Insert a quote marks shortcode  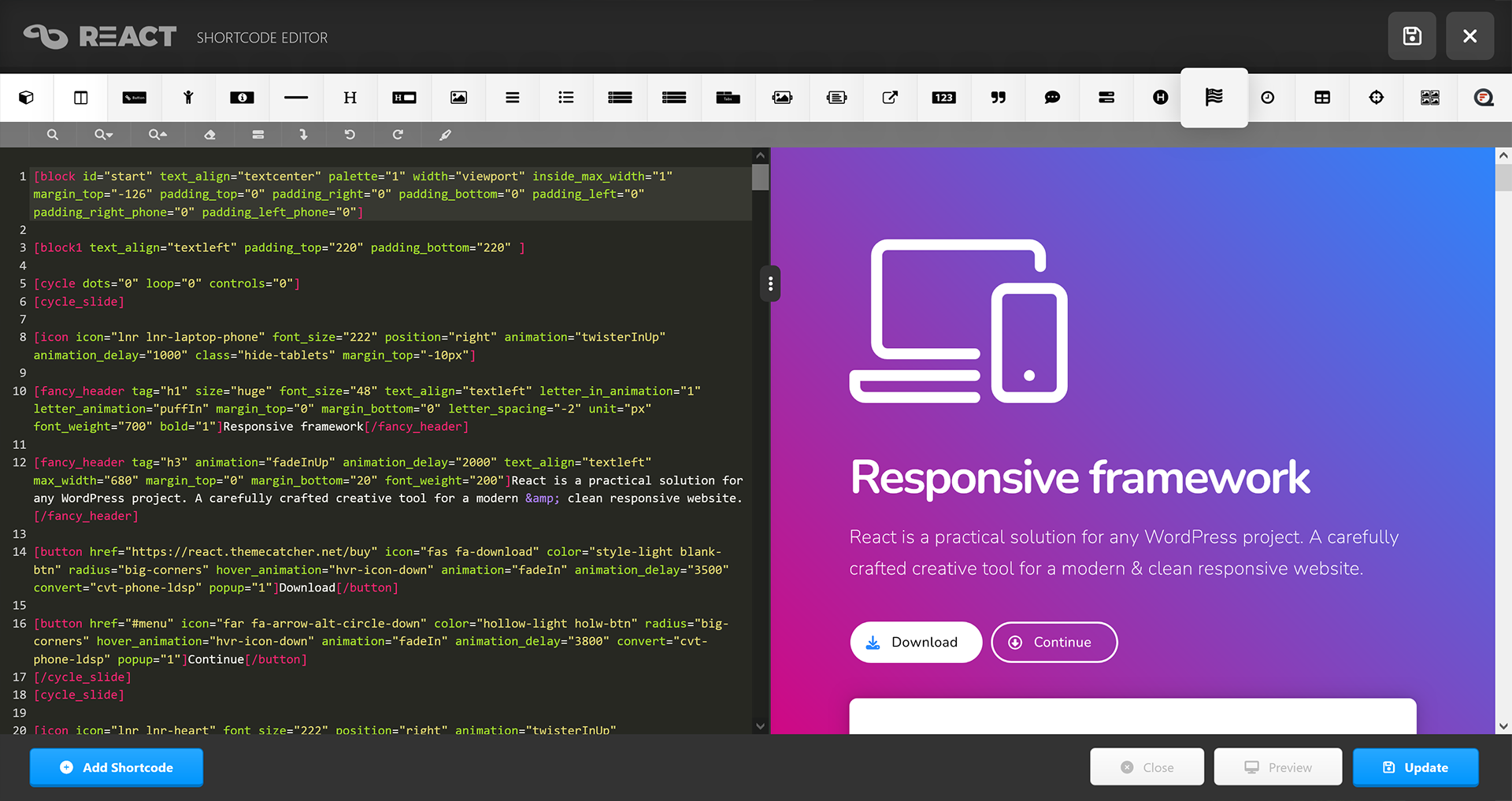point(999,98)
